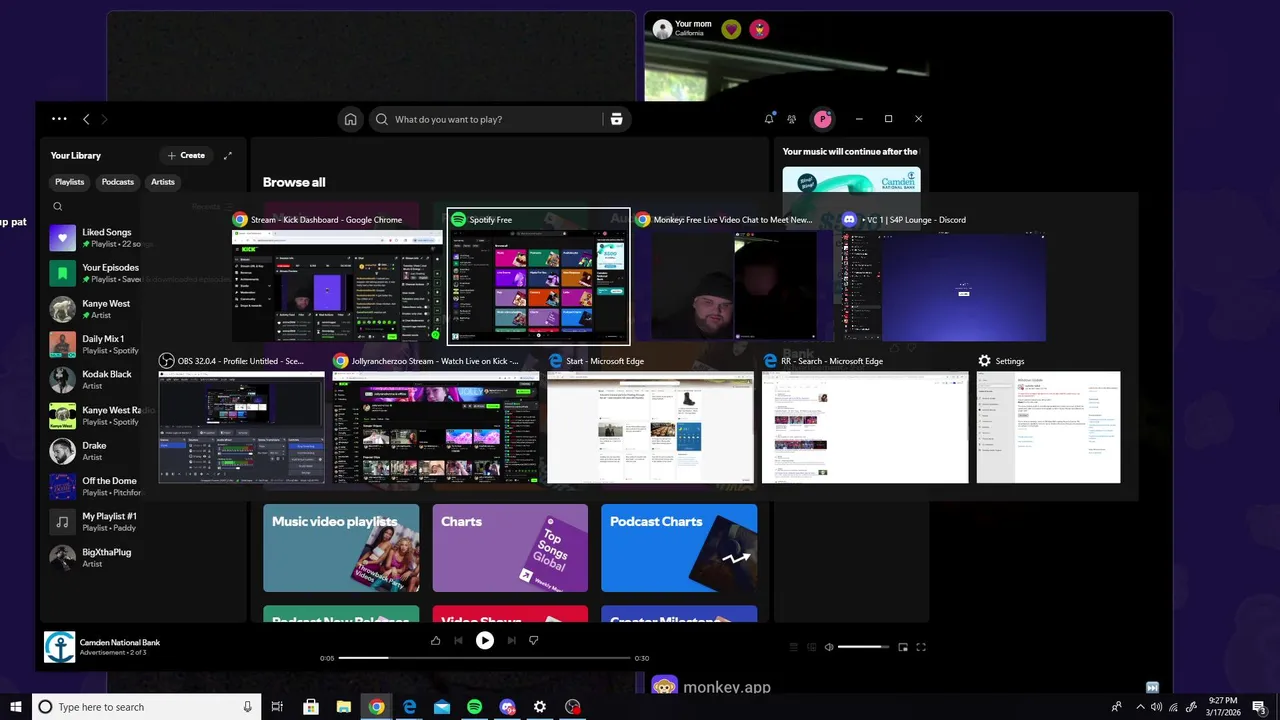The width and height of the screenshot is (1280, 720).
Task: Click the Camden National Bank ad title
Action: (x=120, y=642)
